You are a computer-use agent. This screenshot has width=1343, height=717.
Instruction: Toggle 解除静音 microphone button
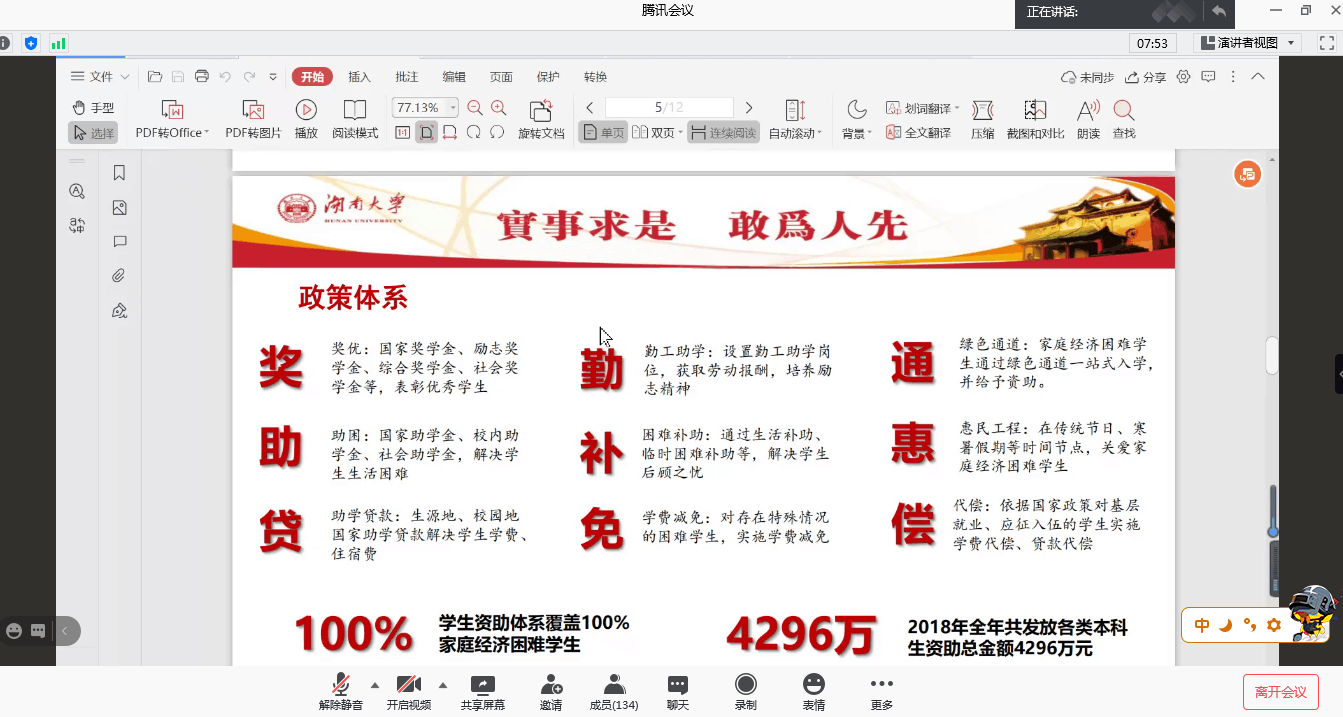(x=341, y=685)
